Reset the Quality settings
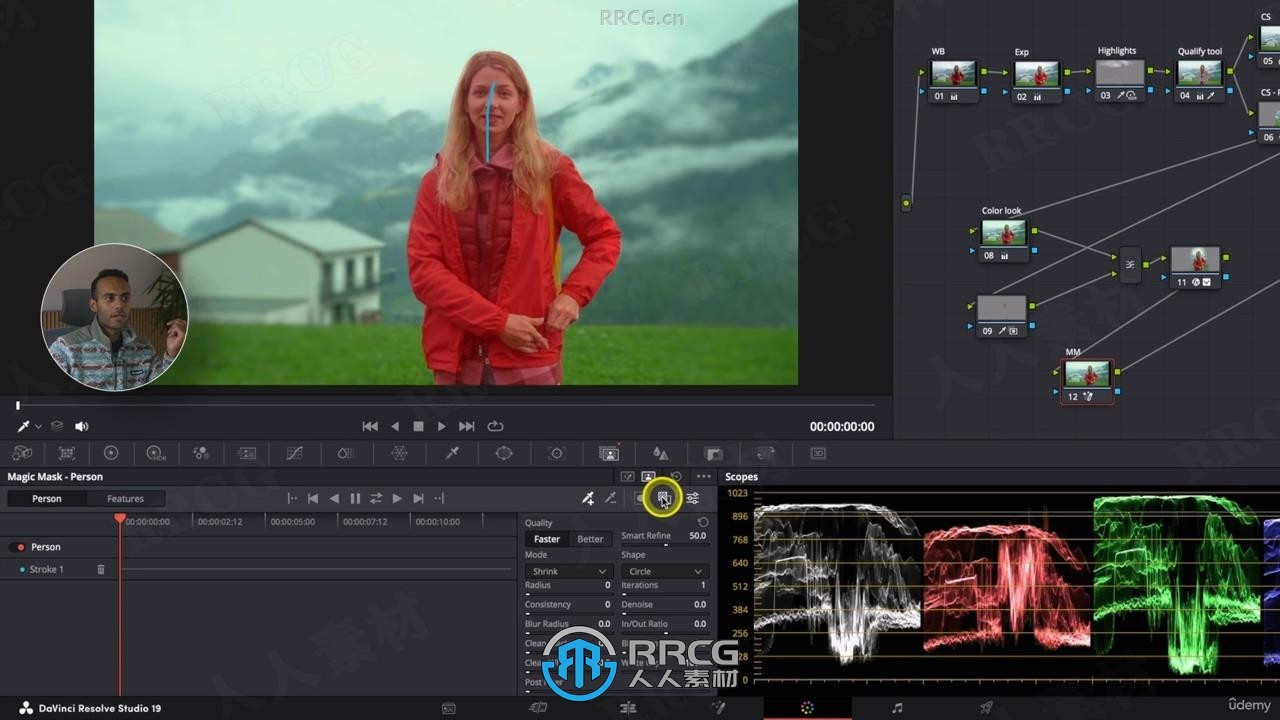The image size is (1280, 720). point(703,523)
